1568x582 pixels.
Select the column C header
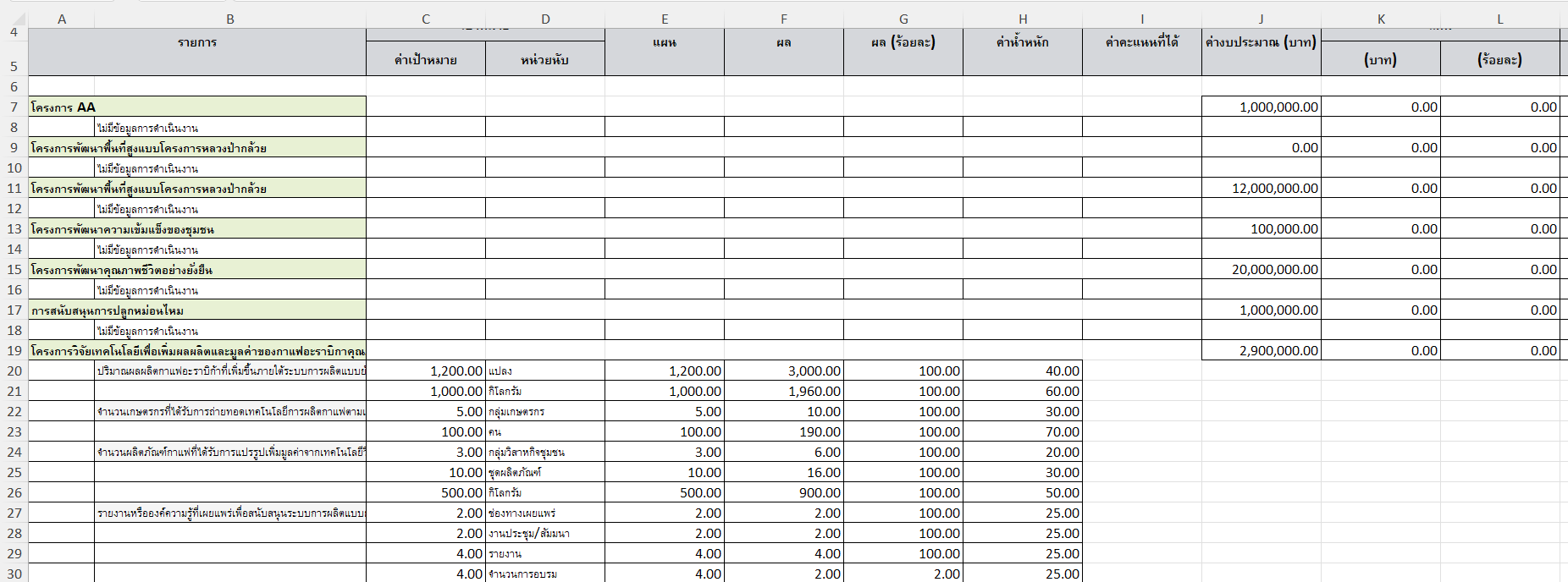pyautogui.click(x=425, y=19)
